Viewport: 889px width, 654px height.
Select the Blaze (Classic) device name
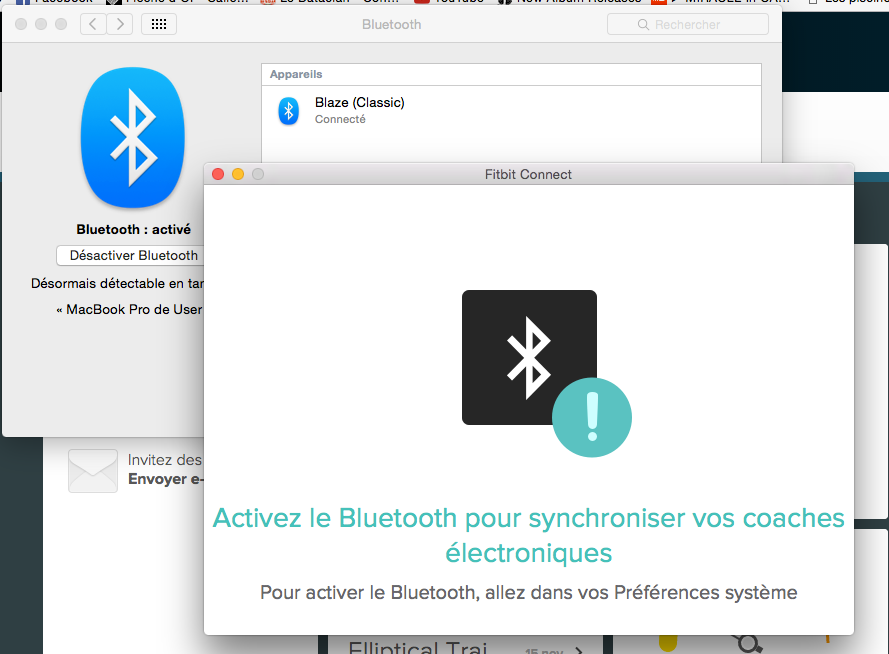[x=359, y=103]
